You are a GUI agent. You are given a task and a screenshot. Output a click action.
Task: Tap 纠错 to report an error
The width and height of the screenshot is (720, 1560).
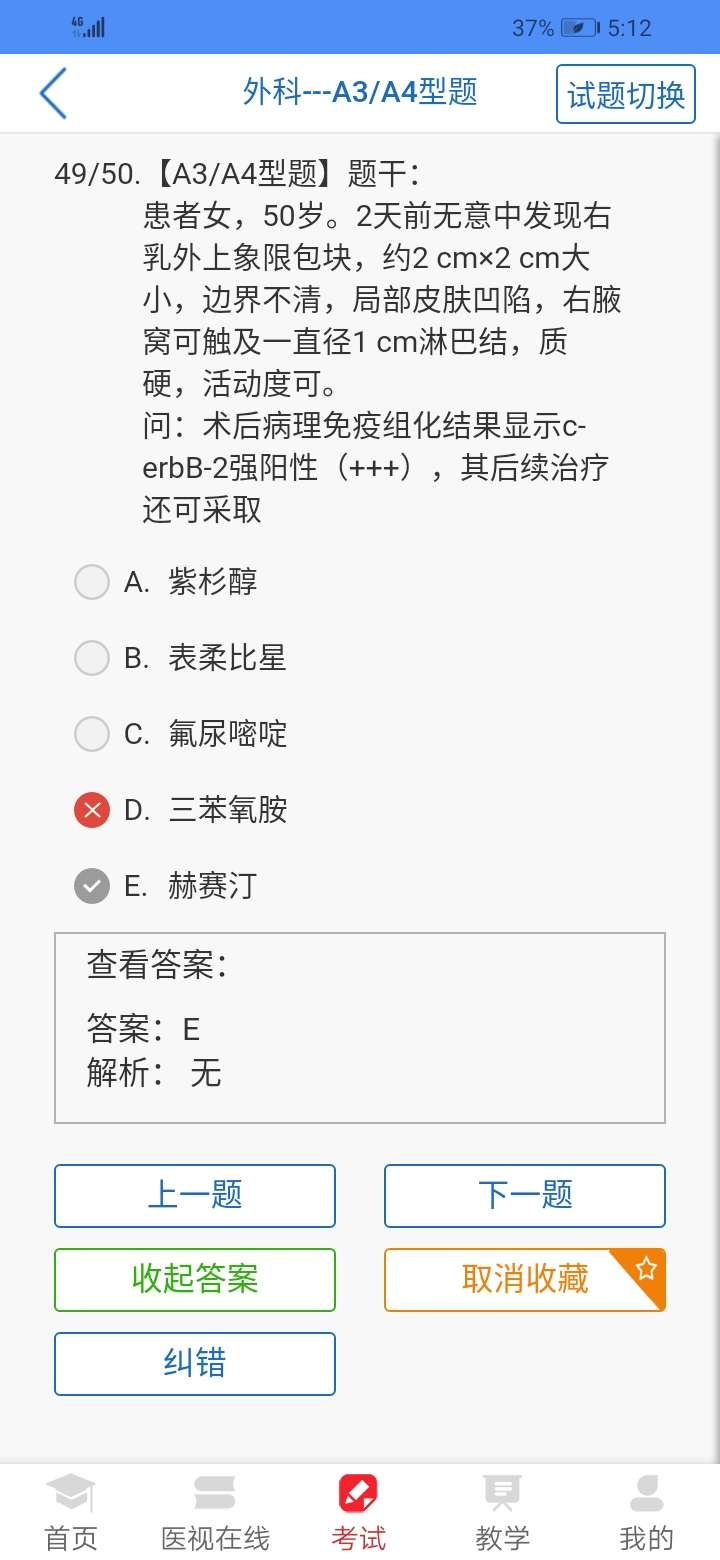coord(194,1363)
